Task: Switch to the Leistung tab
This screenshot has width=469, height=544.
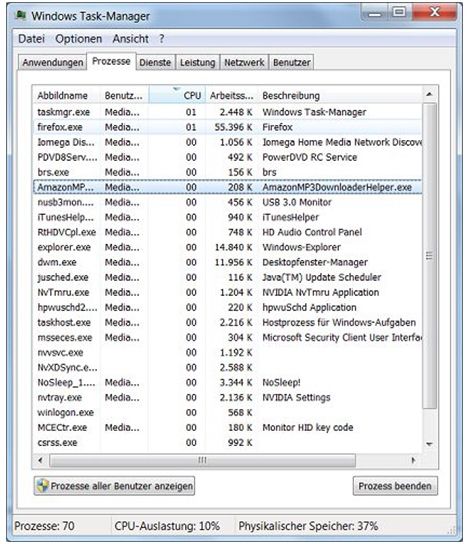Action: click(x=197, y=62)
